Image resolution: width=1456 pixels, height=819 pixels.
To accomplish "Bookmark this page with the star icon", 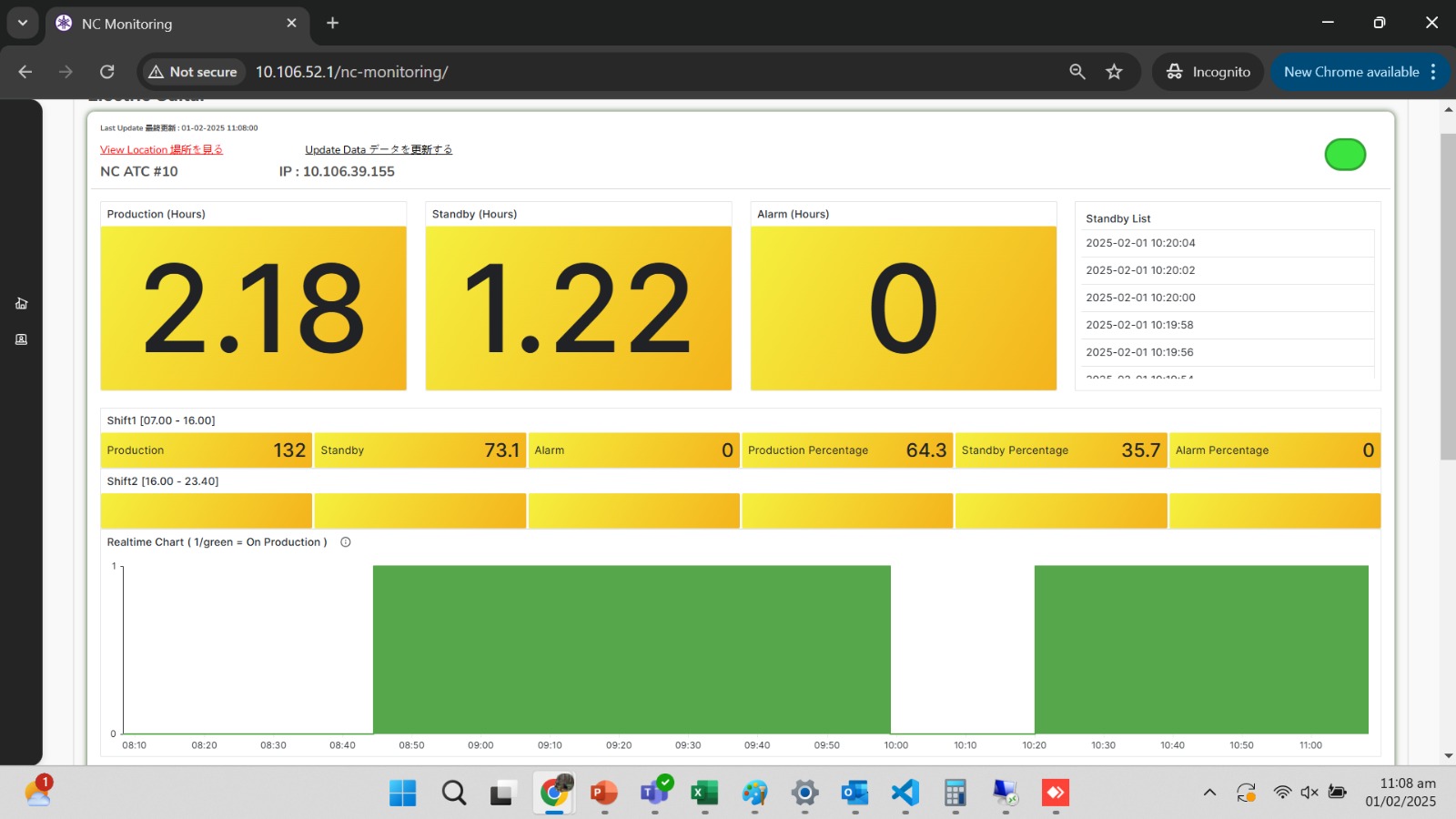I will pos(1114,72).
